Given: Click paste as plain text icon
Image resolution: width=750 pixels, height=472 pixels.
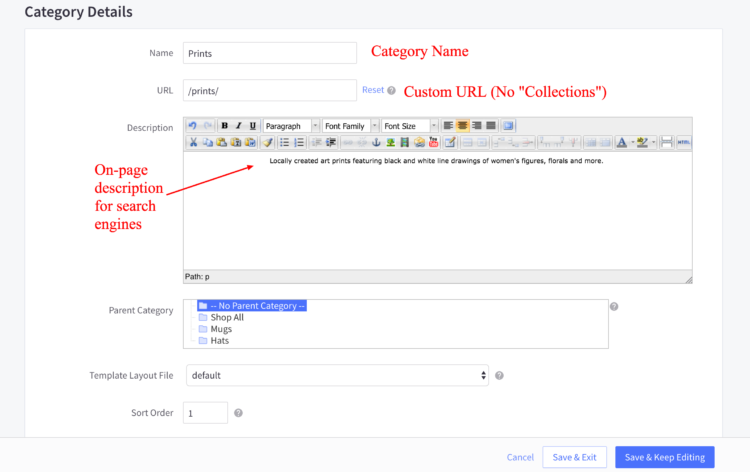Looking at the screenshot, I should (x=236, y=142).
